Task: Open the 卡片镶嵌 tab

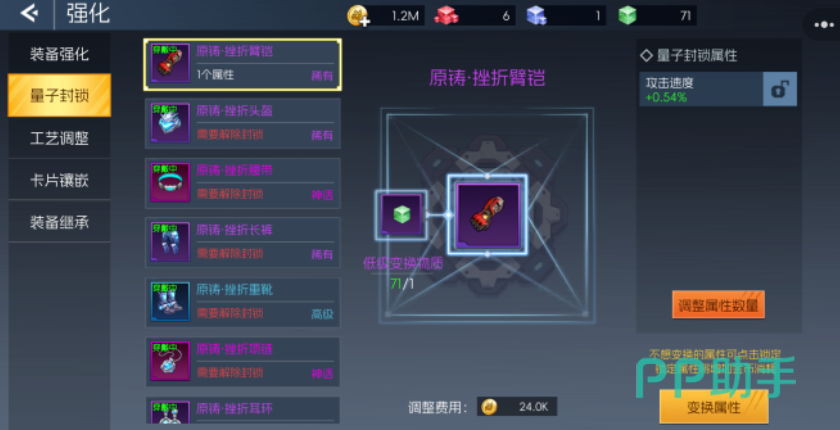Action: pos(59,180)
